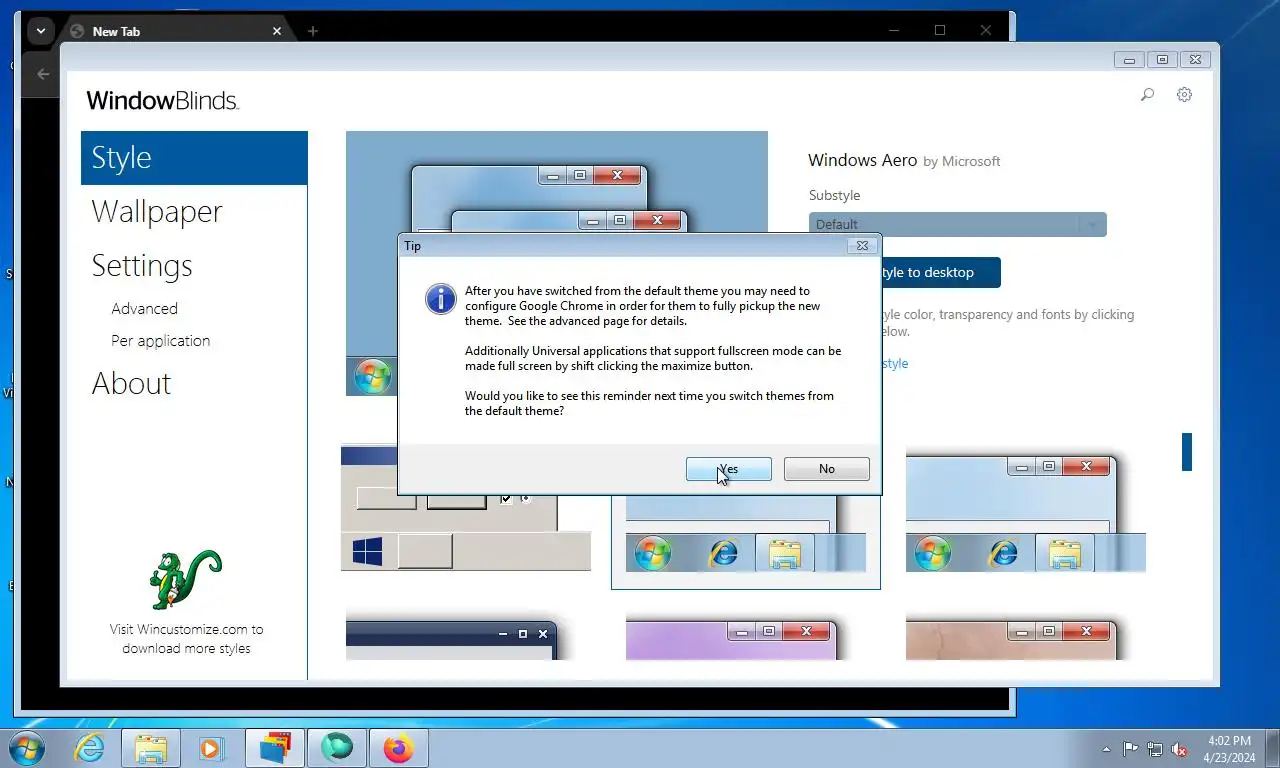Select the highlighted Aero style thumbnail

(x=746, y=543)
